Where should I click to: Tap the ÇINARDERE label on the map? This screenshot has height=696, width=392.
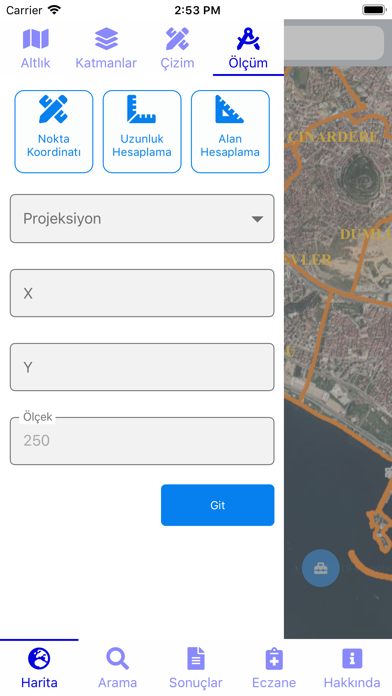click(333, 137)
